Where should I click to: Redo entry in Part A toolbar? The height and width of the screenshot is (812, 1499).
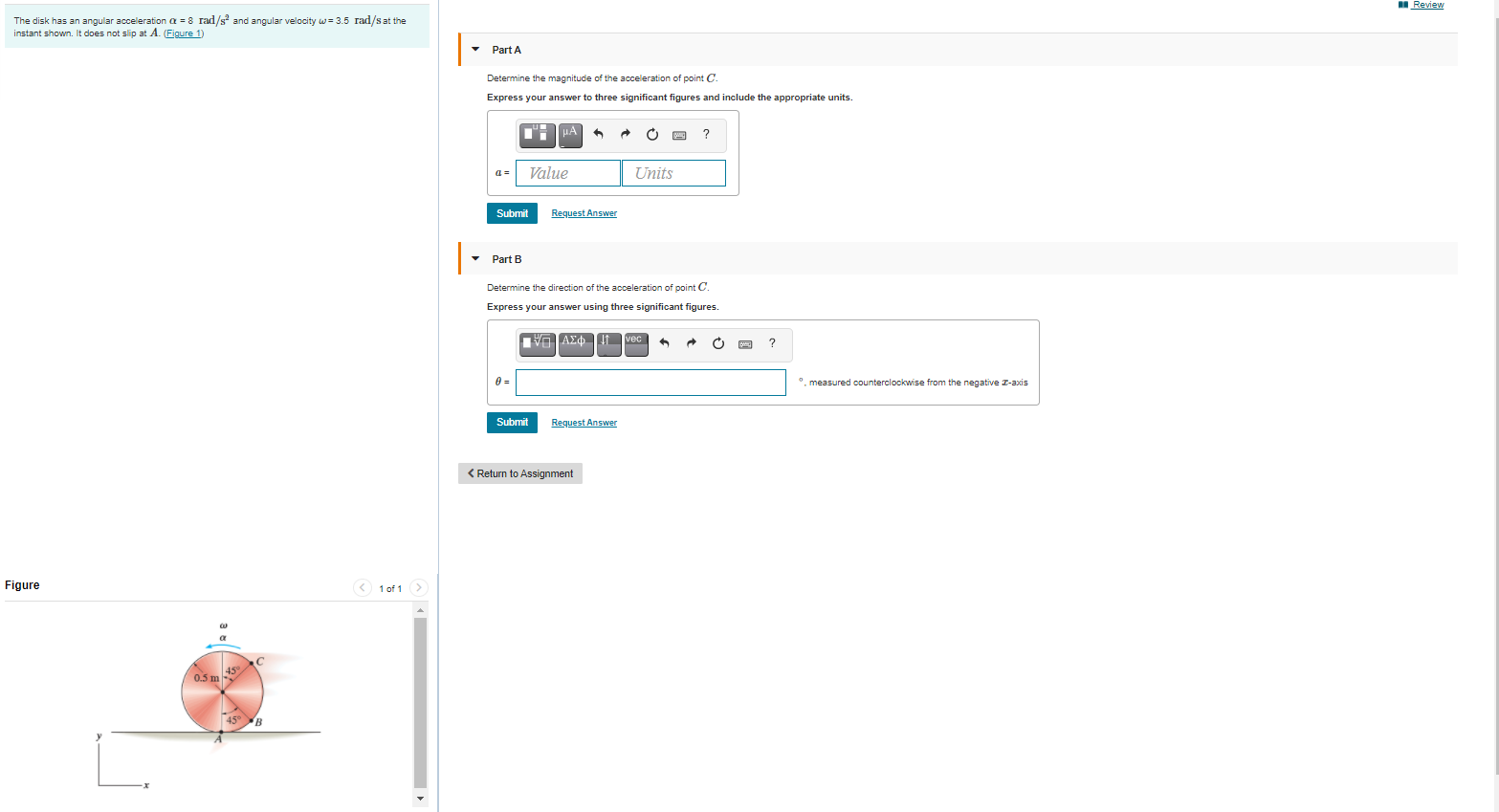click(x=626, y=134)
